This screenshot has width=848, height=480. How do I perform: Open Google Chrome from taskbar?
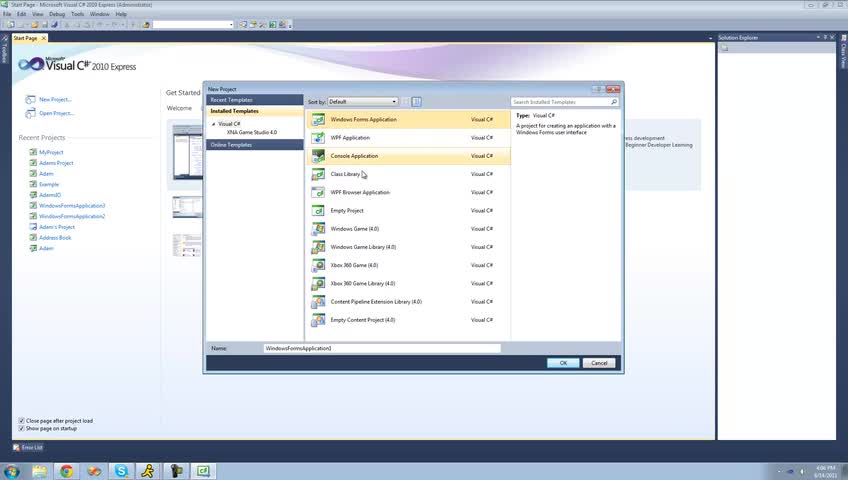67,471
